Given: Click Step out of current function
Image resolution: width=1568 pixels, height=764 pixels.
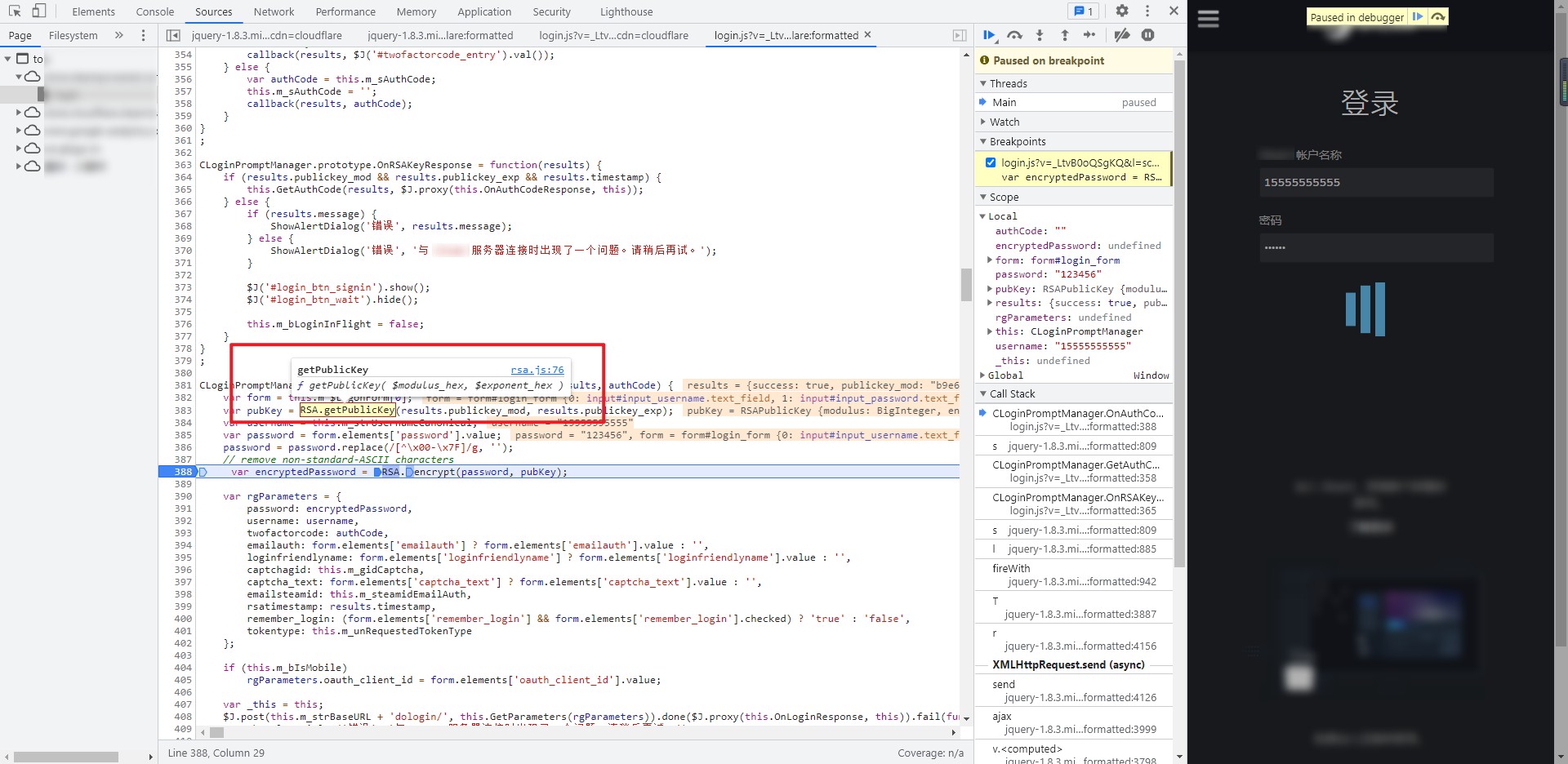Looking at the screenshot, I should (x=1064, y=35).
